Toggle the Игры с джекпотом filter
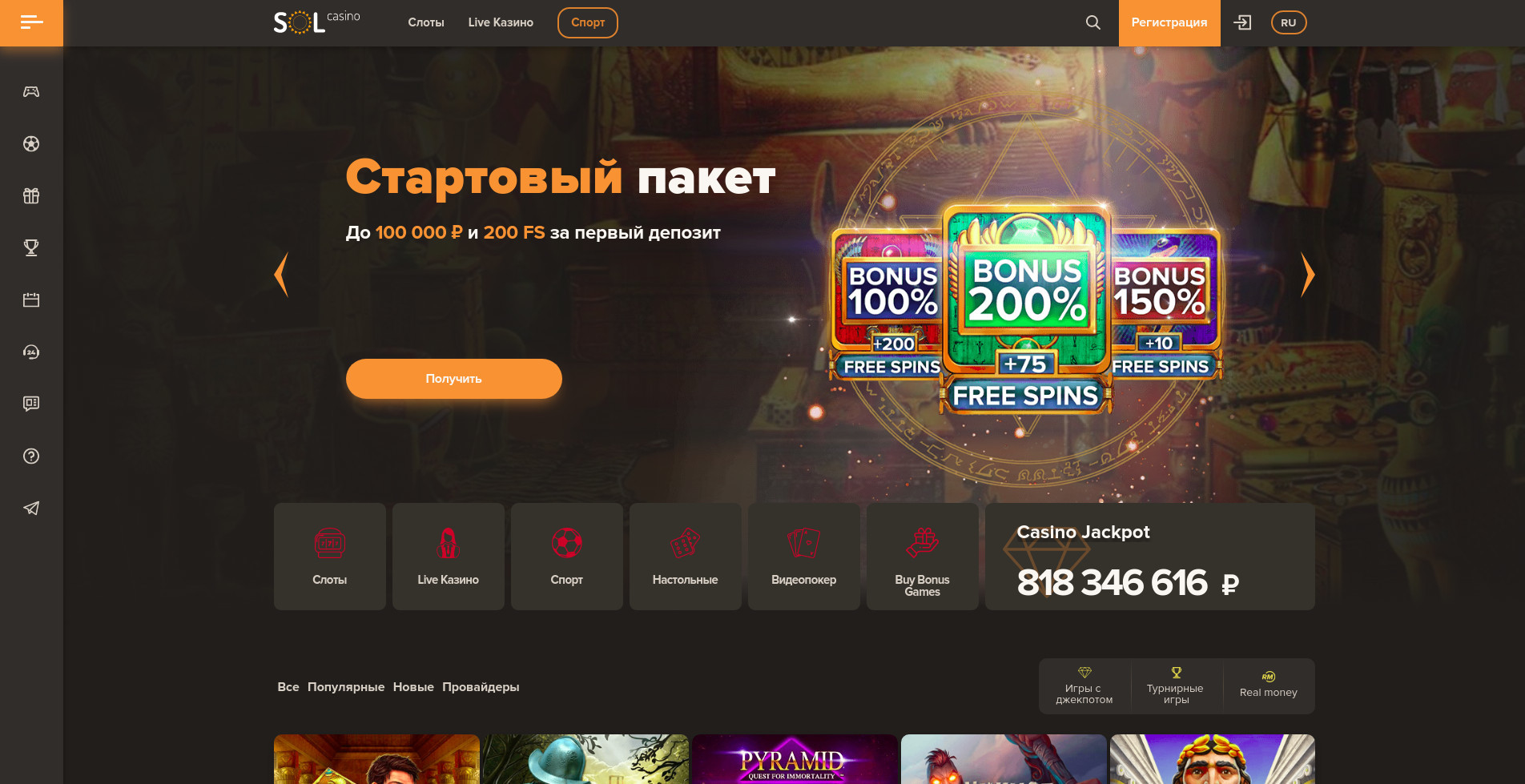The height and width of the screenshot is (784, 1525). pos(1084,686)
